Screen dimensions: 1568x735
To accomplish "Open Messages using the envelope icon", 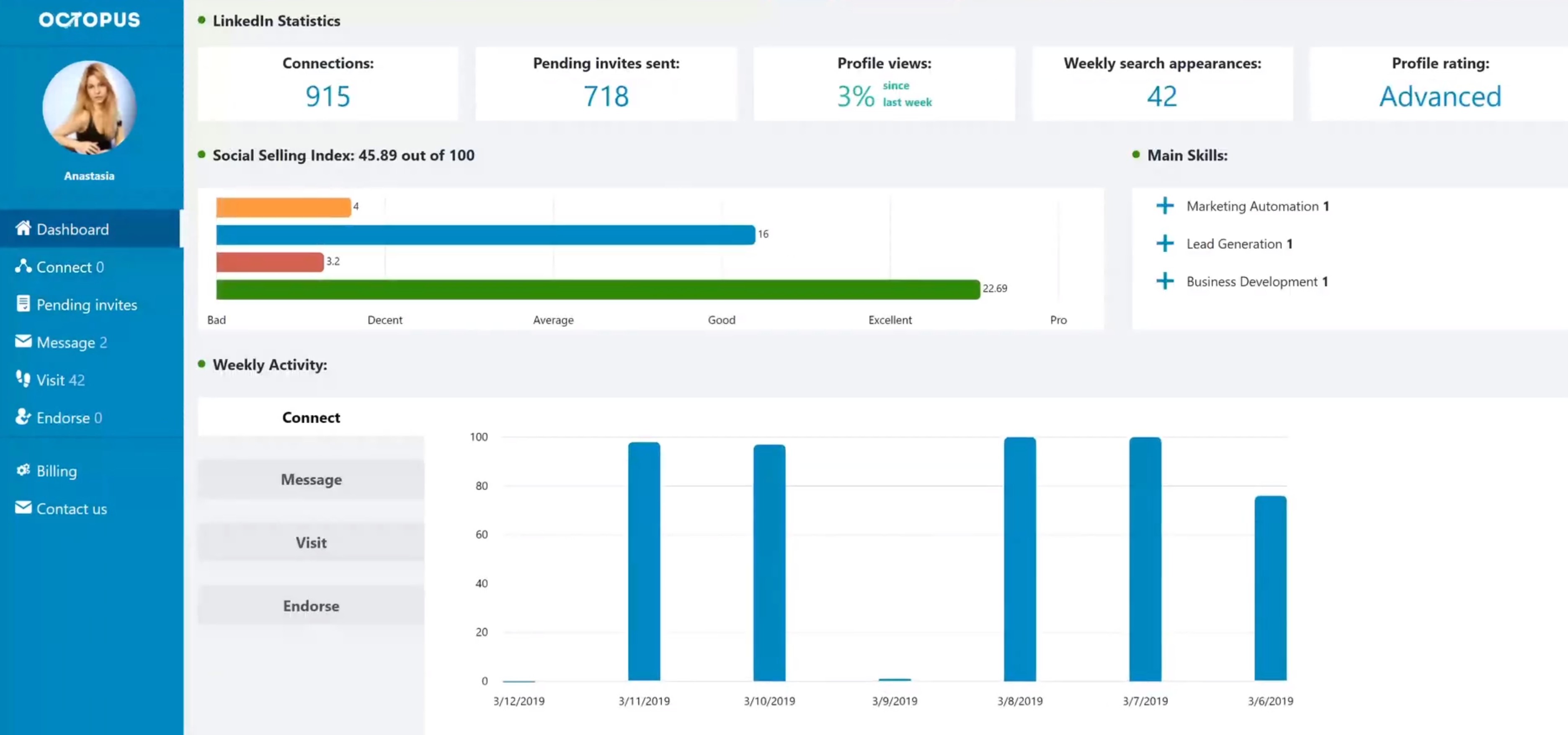I will (x=23, y=342).
